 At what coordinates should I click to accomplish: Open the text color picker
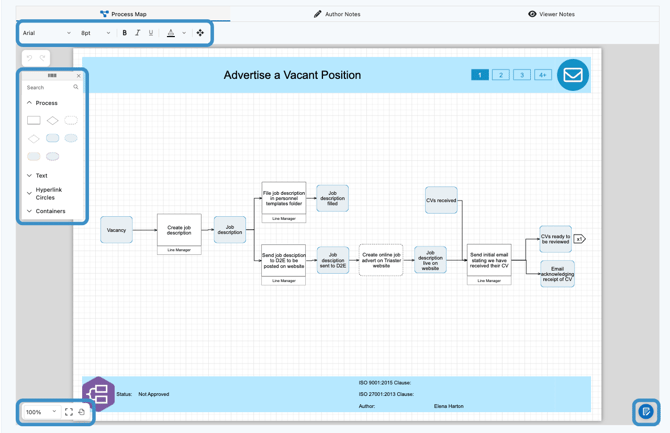pos(171,33)
